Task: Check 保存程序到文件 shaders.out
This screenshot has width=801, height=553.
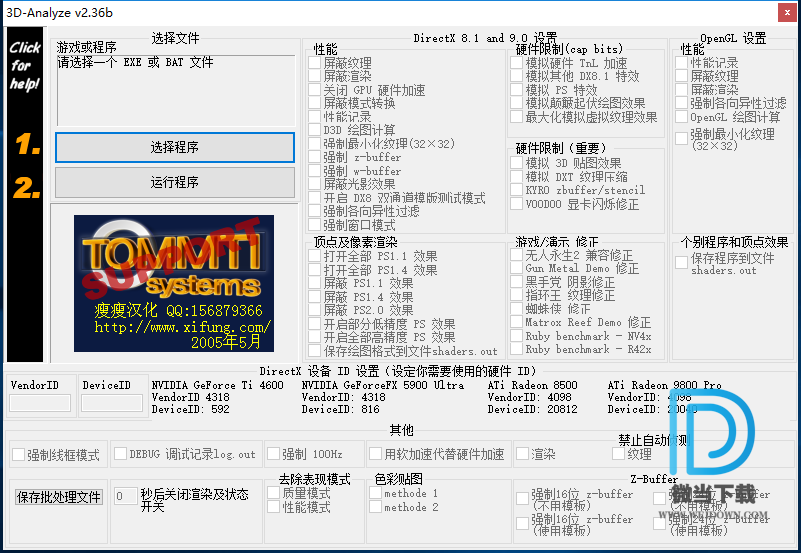Action: pos(681,262)
